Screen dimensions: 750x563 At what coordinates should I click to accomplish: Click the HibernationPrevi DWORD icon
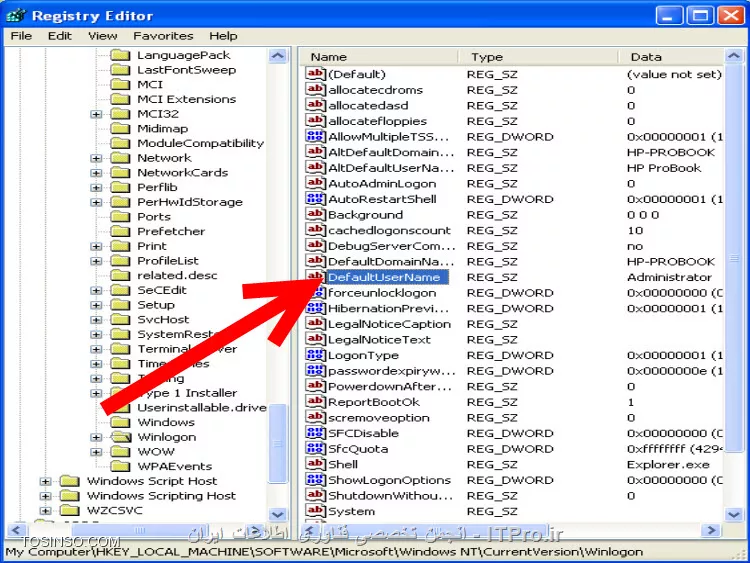point(315,308)
